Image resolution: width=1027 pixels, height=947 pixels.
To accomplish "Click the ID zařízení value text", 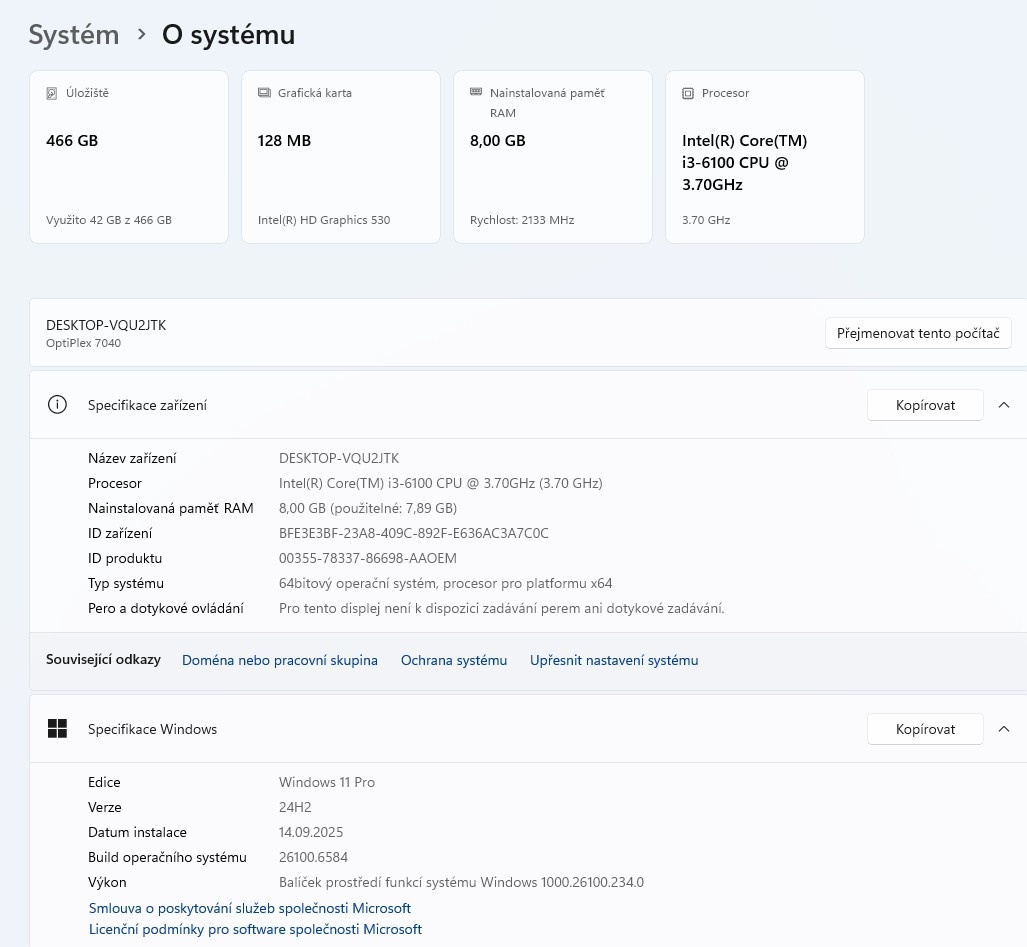I will (x=413, y=533).
